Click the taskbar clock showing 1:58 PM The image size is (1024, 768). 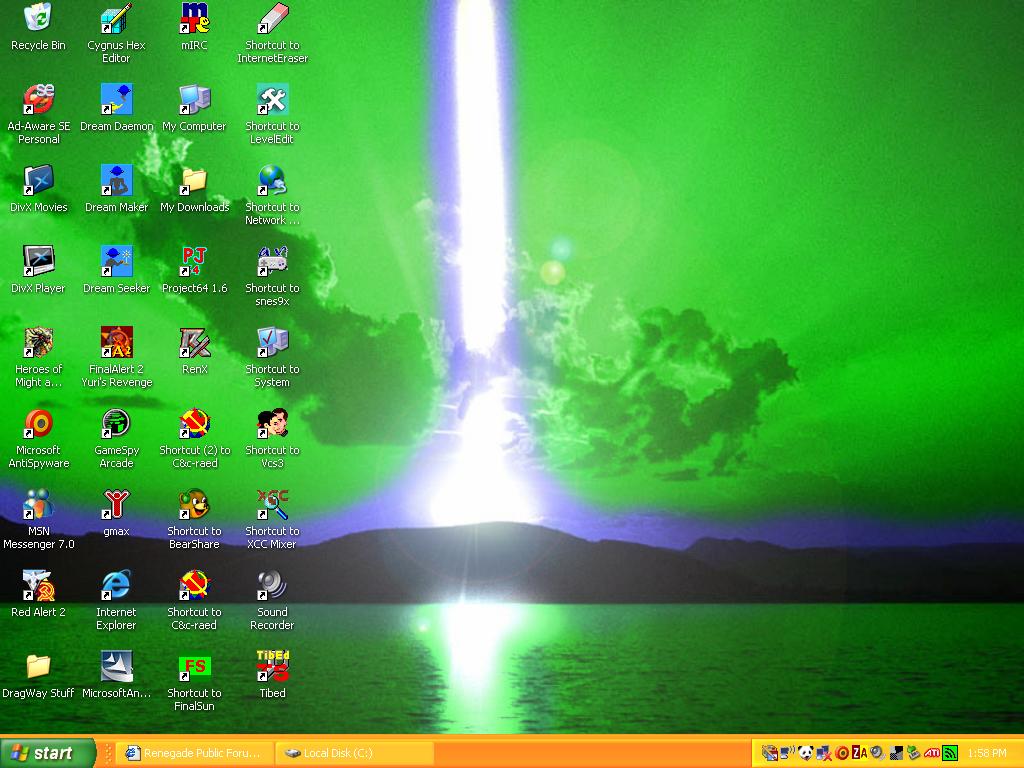(987, 753)
